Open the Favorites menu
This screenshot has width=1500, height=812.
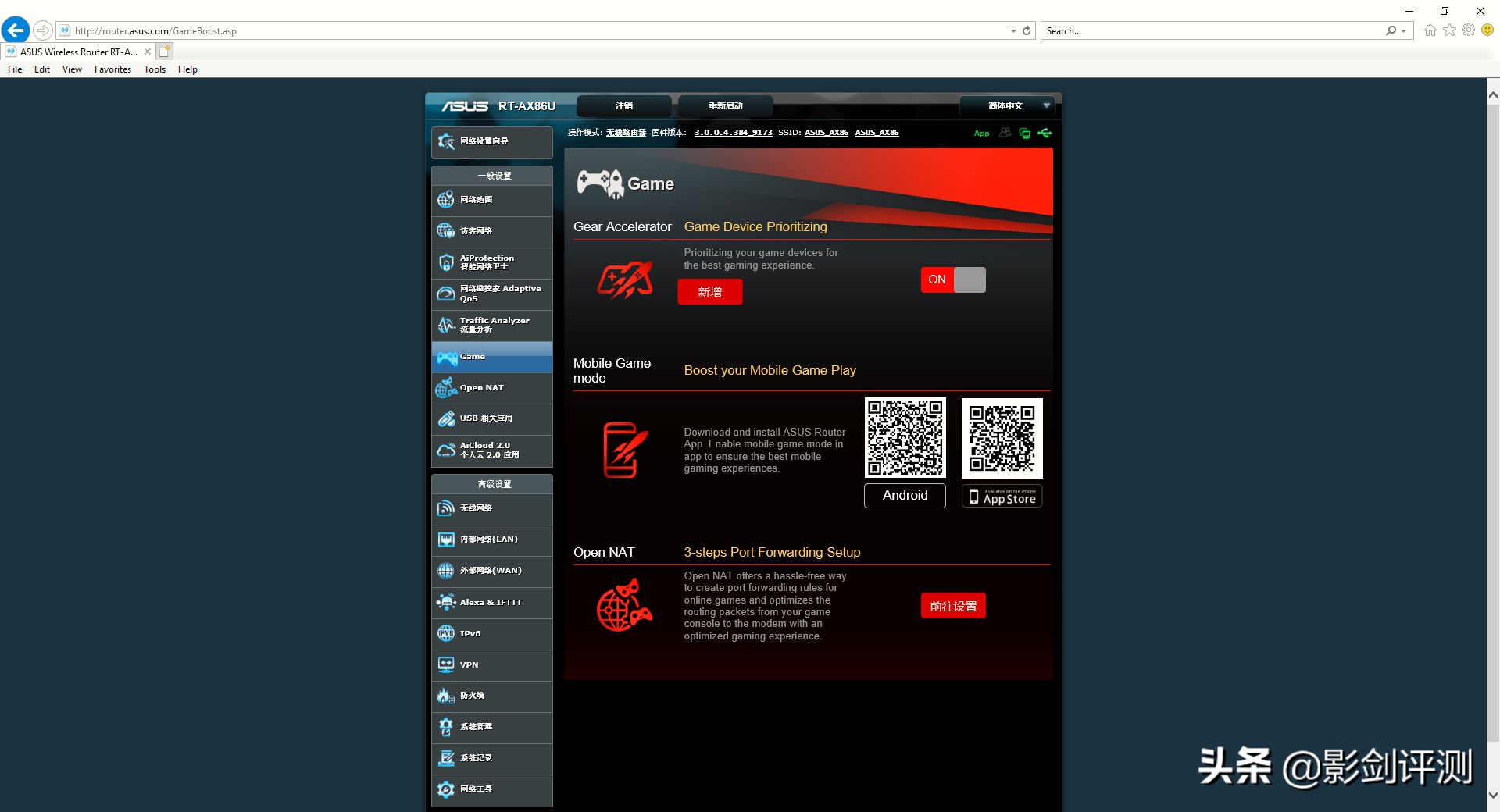point(112,69)
